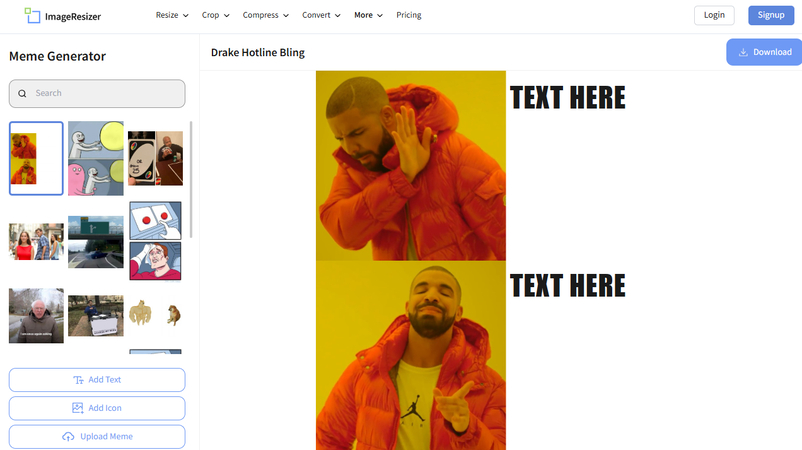Click the download arrow icon

pyautogui.click(x=743, y=52)
